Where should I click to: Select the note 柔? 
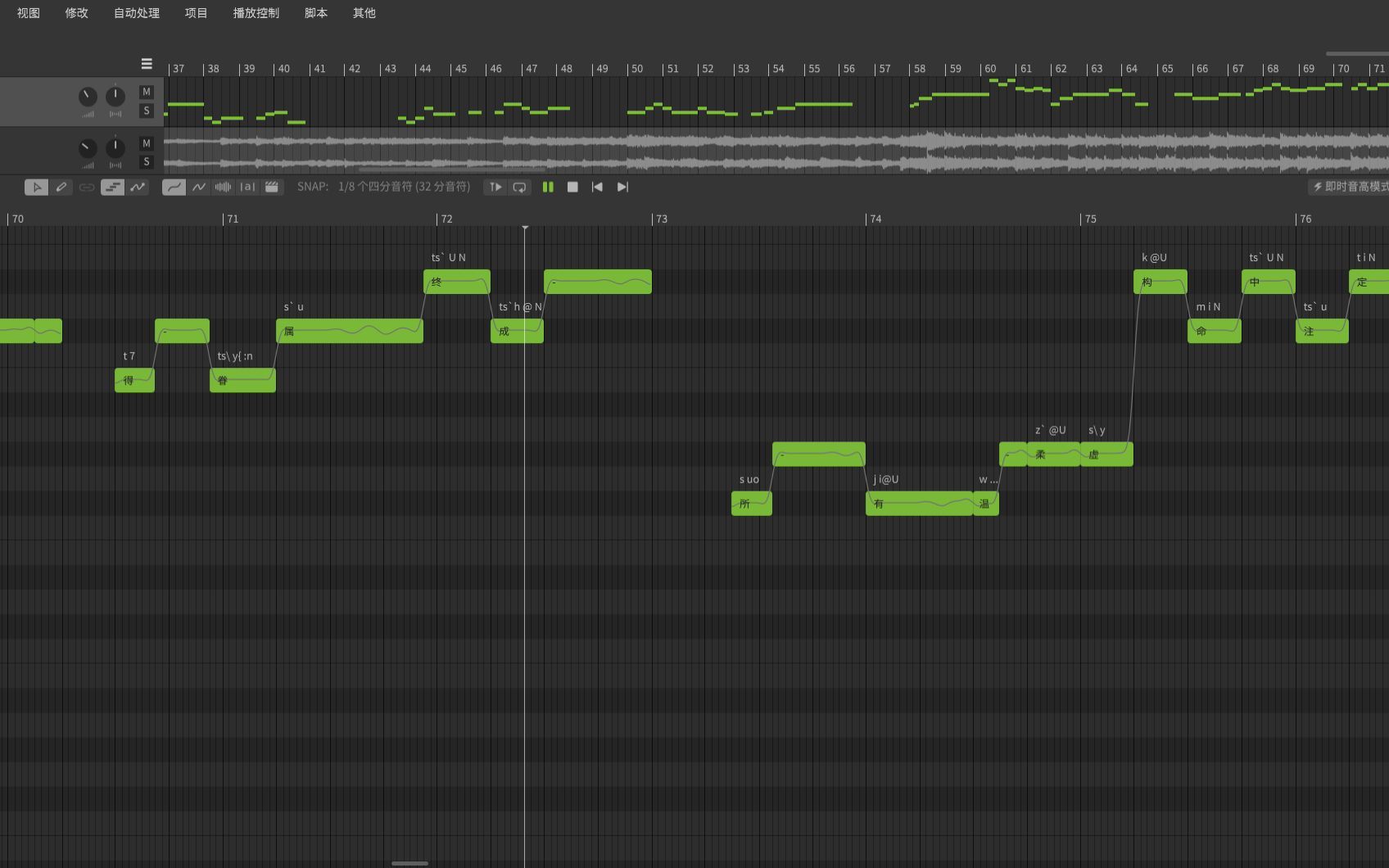(1053, 454)
